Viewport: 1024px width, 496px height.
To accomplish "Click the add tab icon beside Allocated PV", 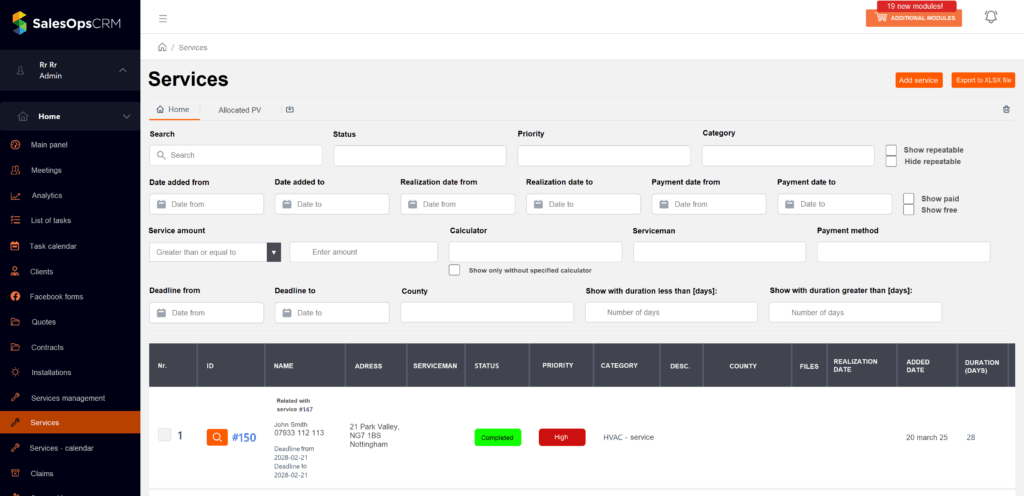I will 289,110.
